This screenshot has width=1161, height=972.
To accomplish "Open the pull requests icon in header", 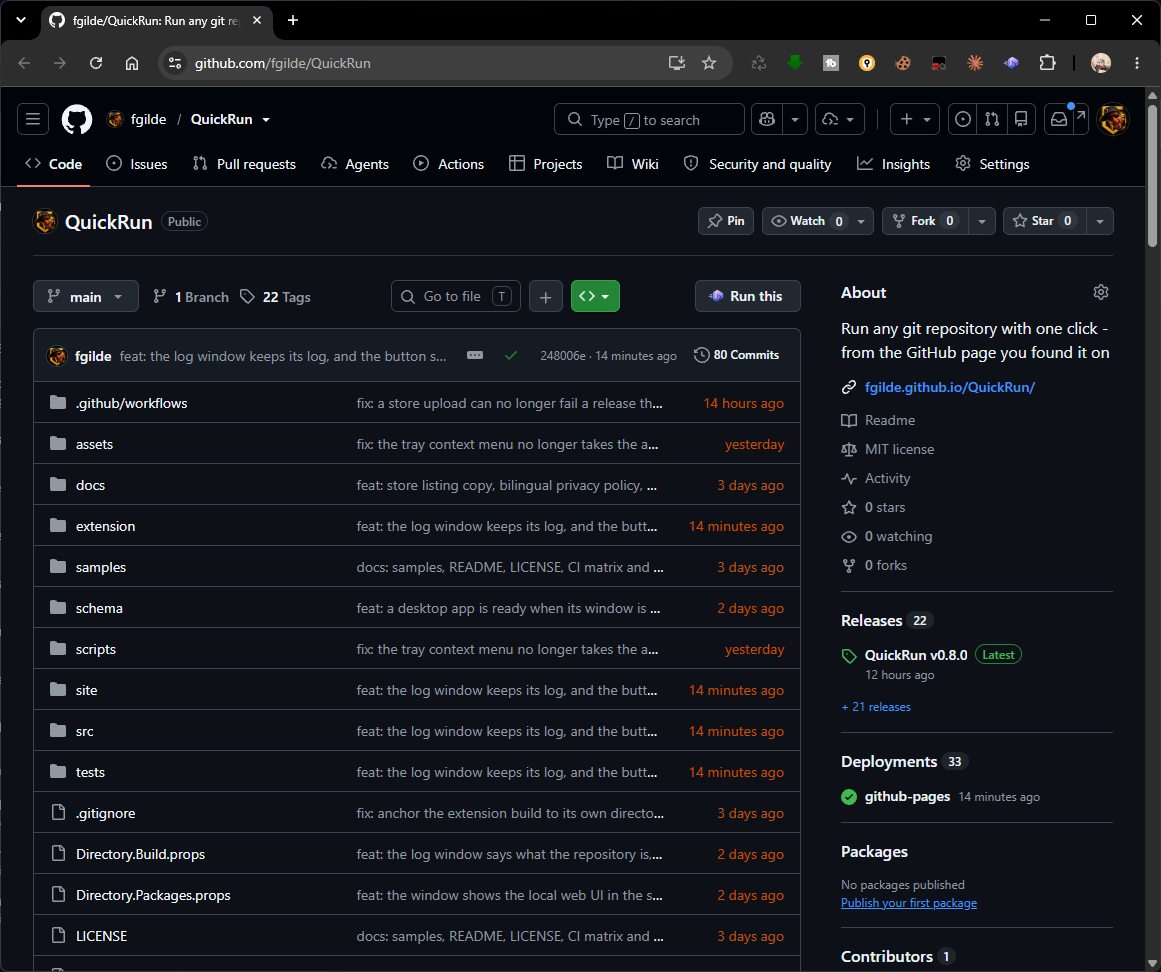I will click(x=992, y=119).
